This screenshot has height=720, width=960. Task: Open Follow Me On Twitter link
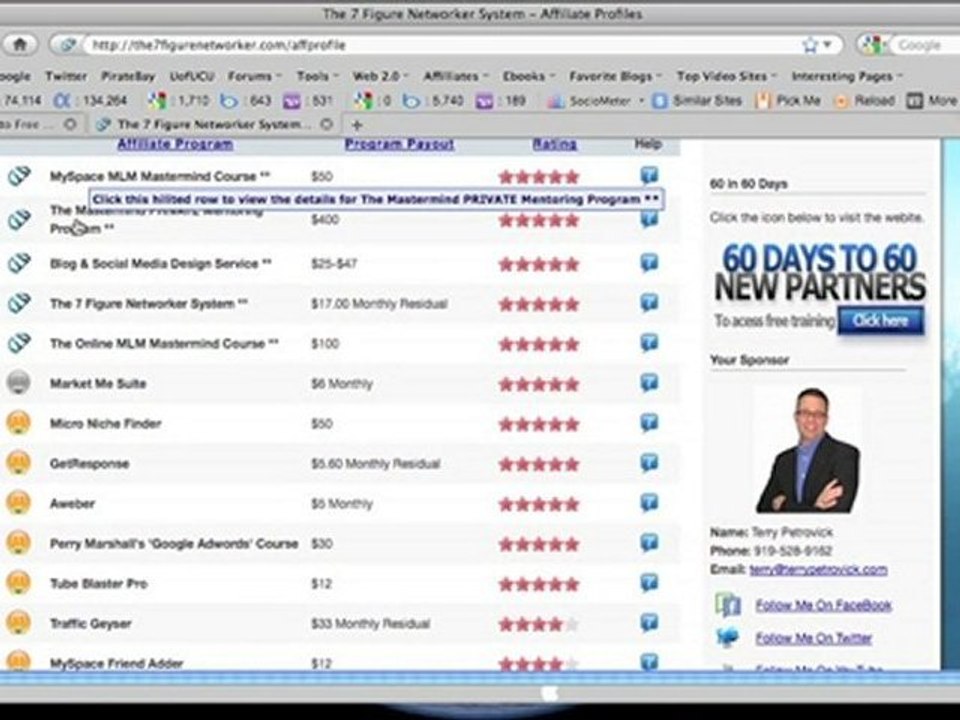click(x=814, y=638)
